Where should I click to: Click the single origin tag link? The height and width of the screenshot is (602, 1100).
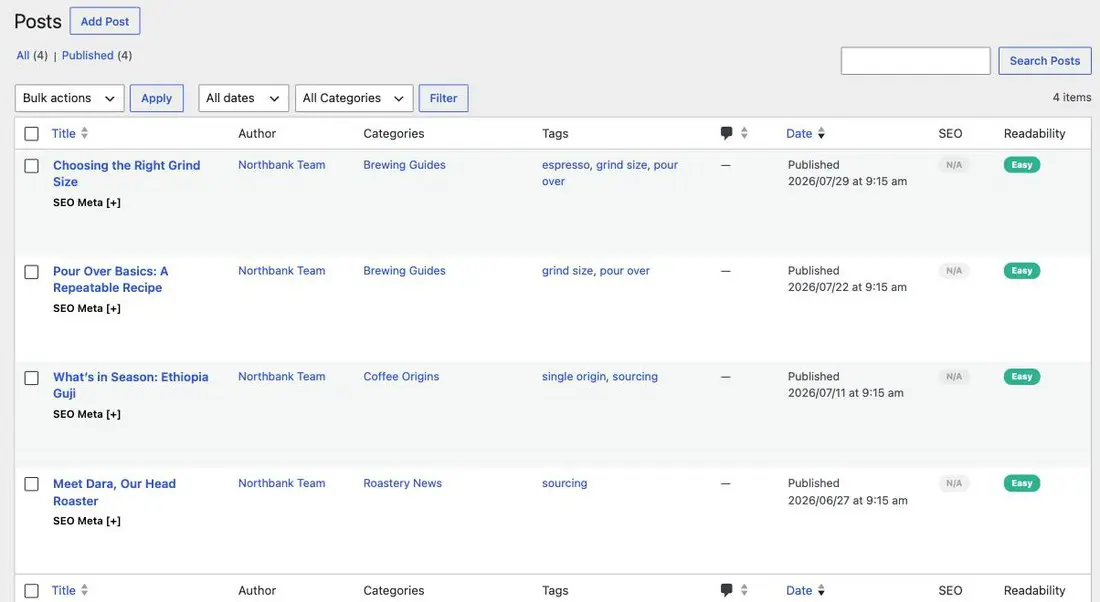574,377
